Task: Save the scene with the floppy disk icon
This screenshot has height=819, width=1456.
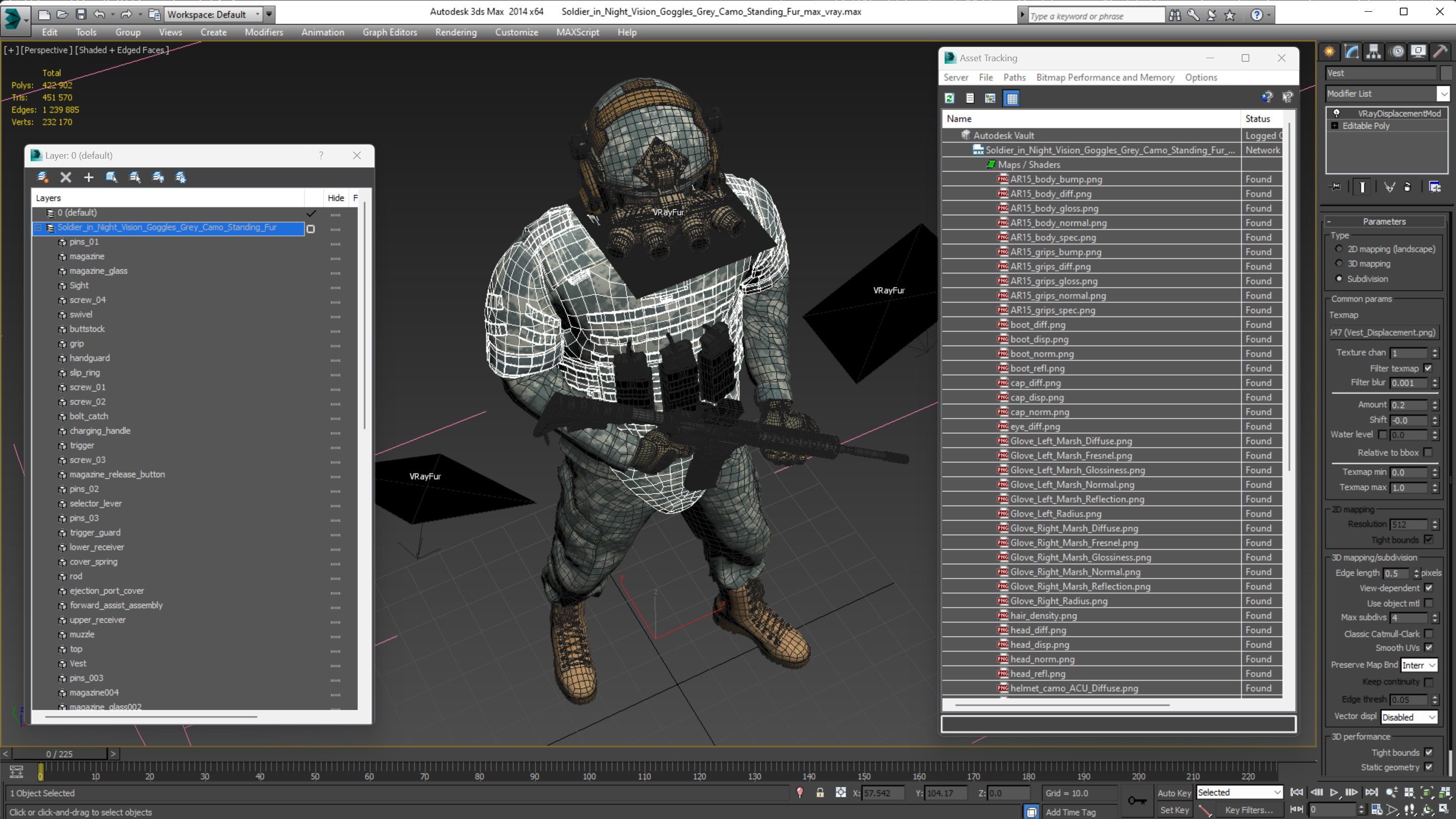Action: pos(81,14)
